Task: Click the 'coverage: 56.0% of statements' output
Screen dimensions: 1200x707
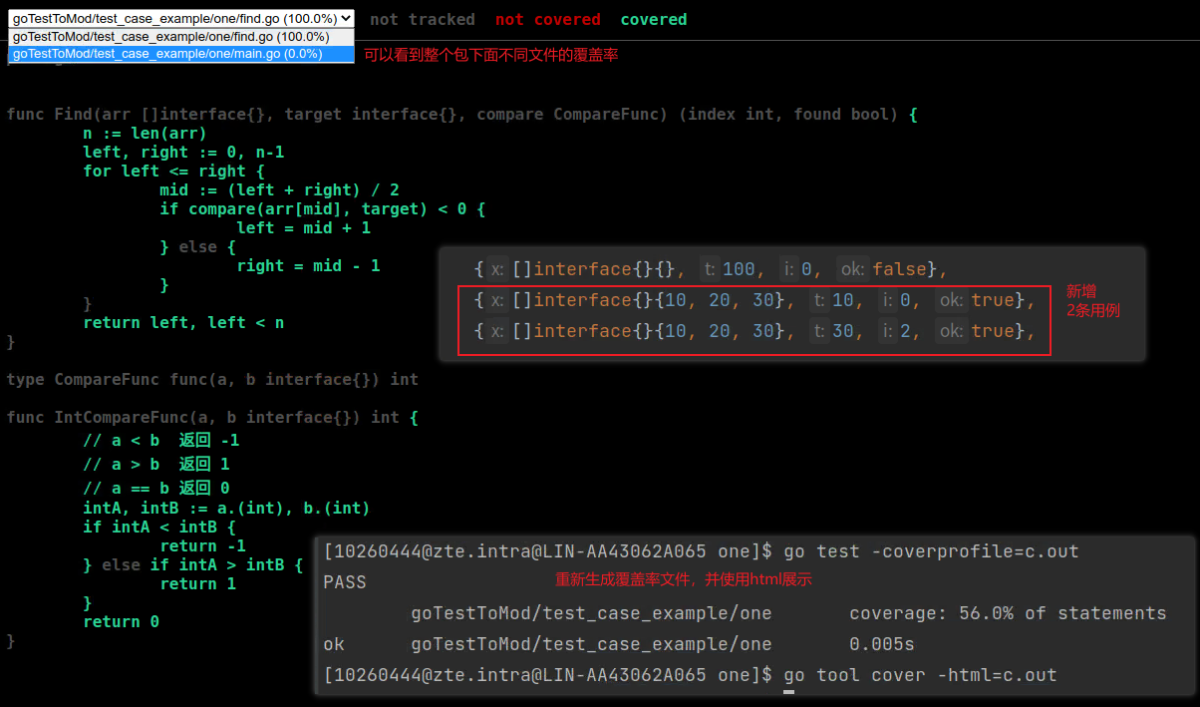Action: click(1007, 613)
